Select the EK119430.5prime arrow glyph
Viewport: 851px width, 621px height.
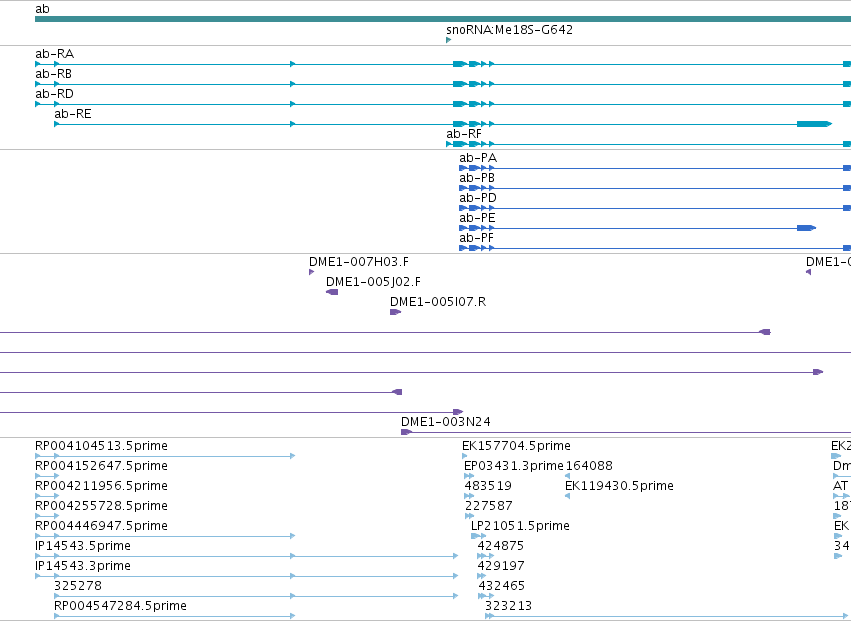click(x=568, y=496)
